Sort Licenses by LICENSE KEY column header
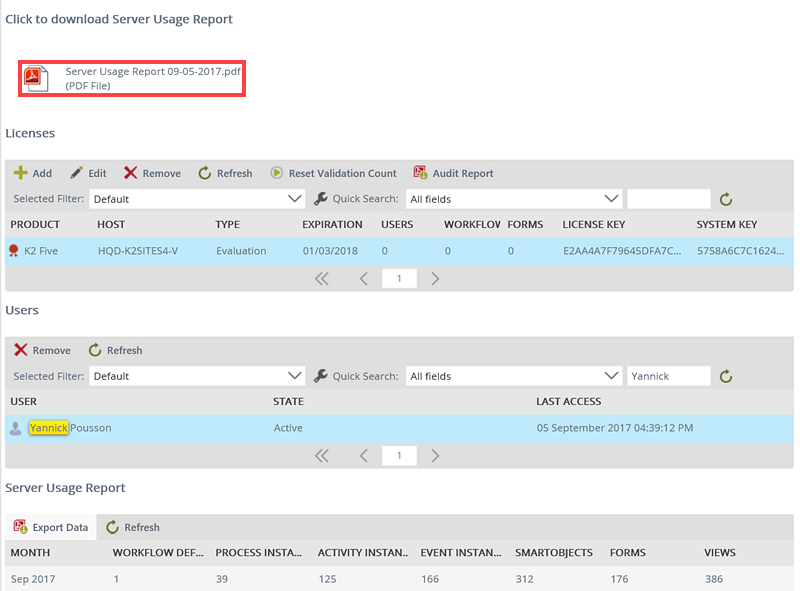Screen dimensions: 800x591 point(594,225)
